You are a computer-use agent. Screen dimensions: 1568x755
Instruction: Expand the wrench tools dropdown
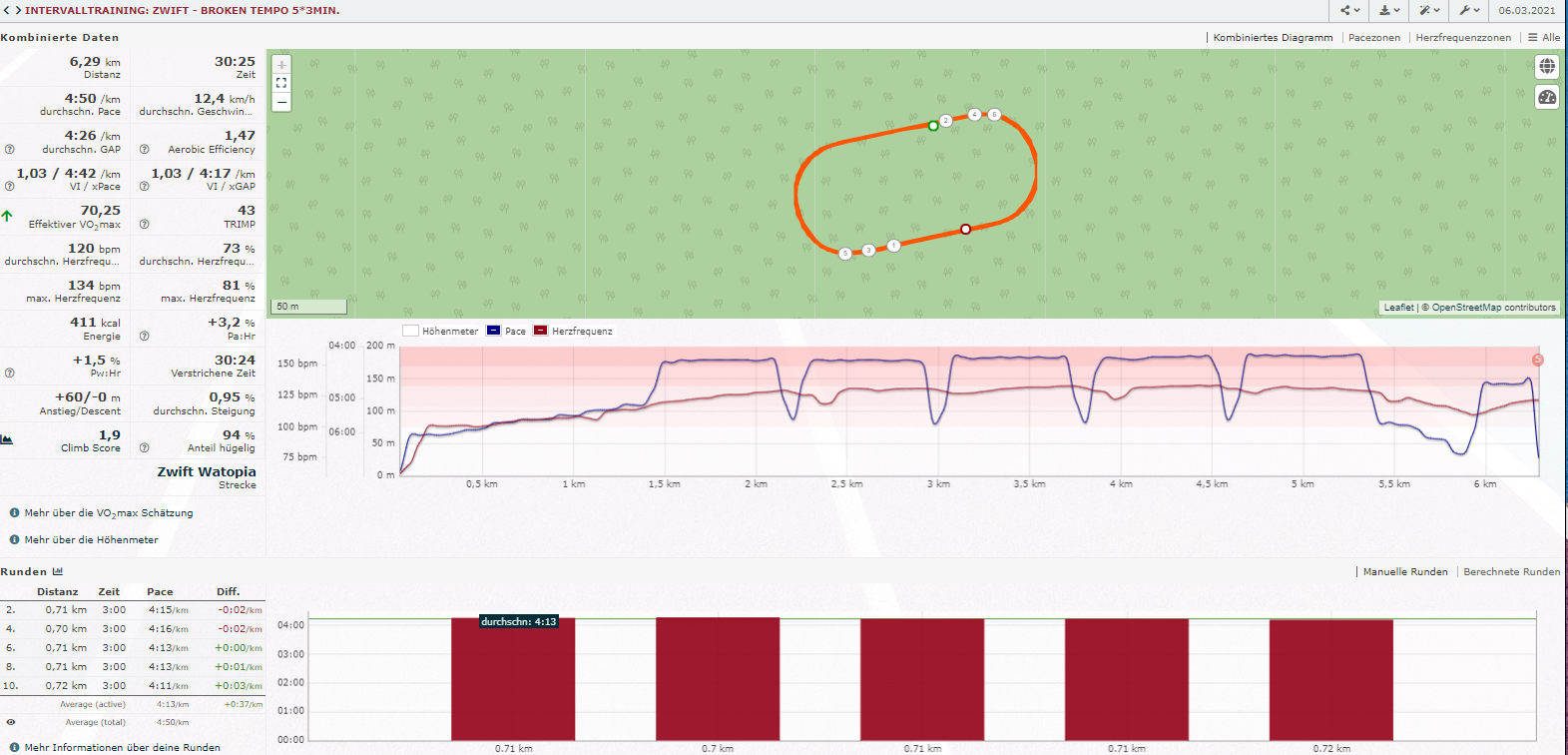1469,10
